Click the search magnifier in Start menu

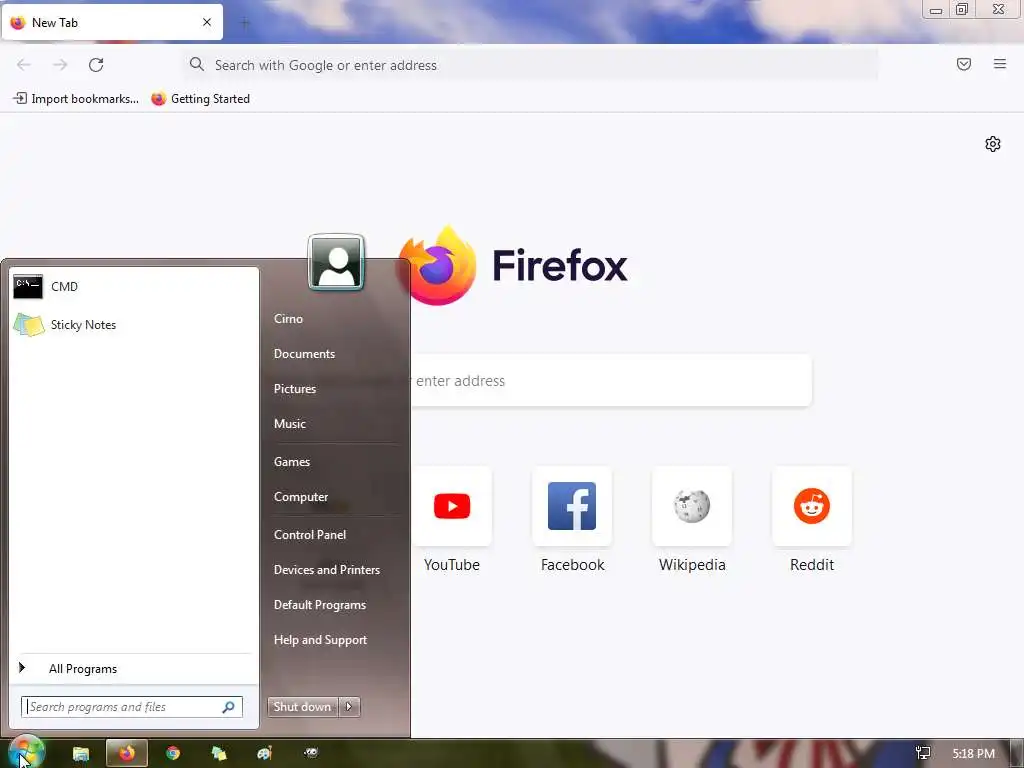pyautogui.click(x=229, y=707)
